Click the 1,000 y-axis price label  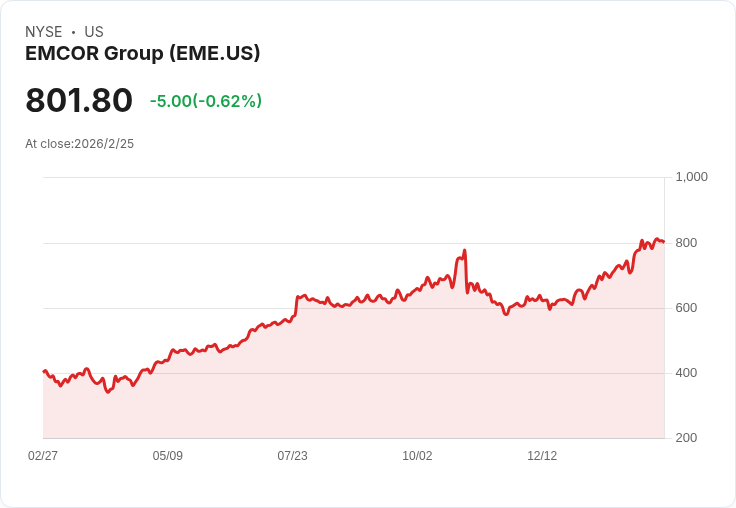click(x=691, y=177)
